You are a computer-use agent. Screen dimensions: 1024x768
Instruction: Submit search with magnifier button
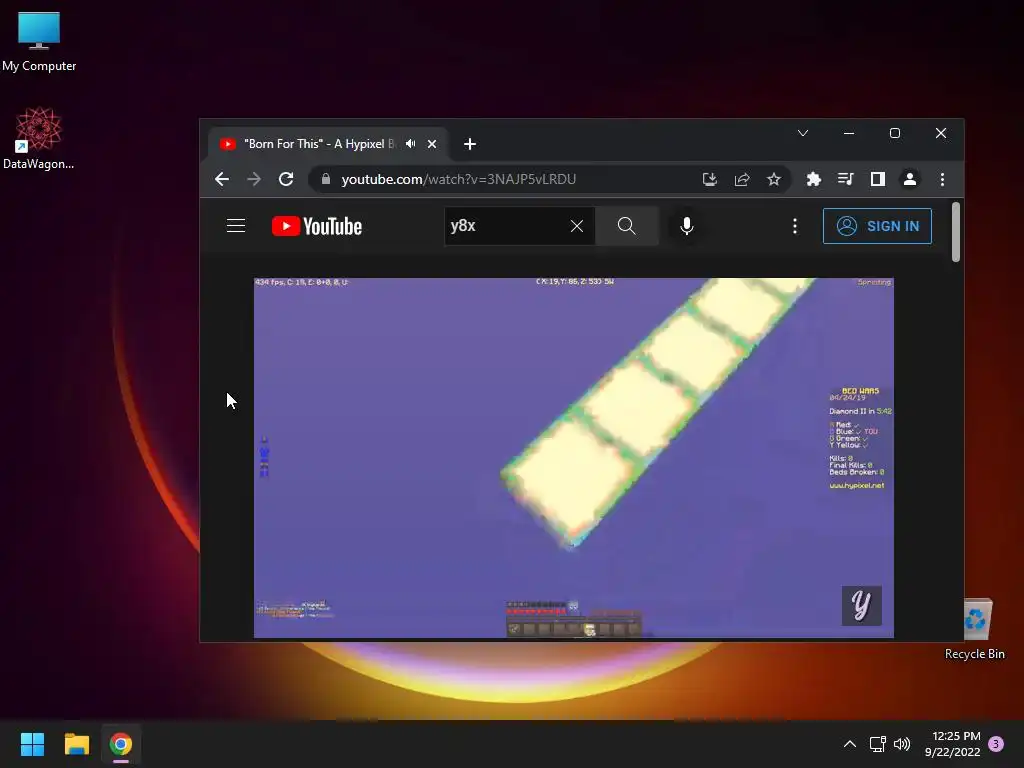click(x=626, y=226)
